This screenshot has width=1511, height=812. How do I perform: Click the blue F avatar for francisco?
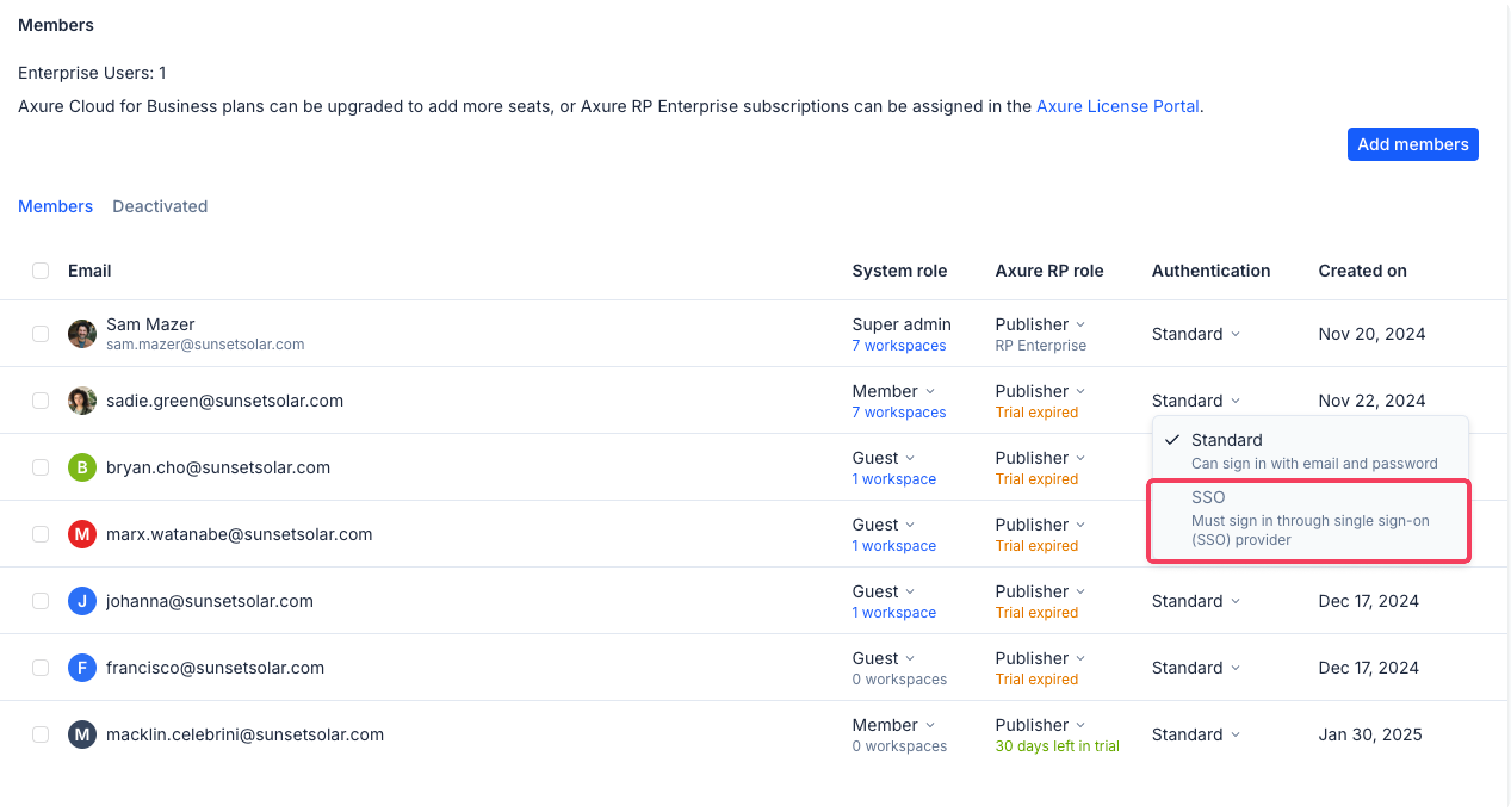coord(82,668)
